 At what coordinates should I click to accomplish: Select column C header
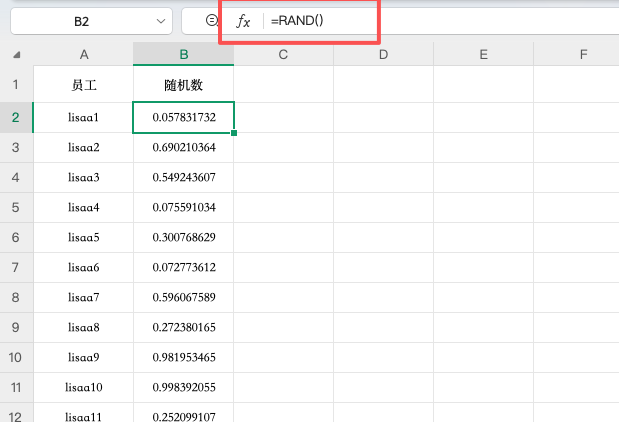284,54
